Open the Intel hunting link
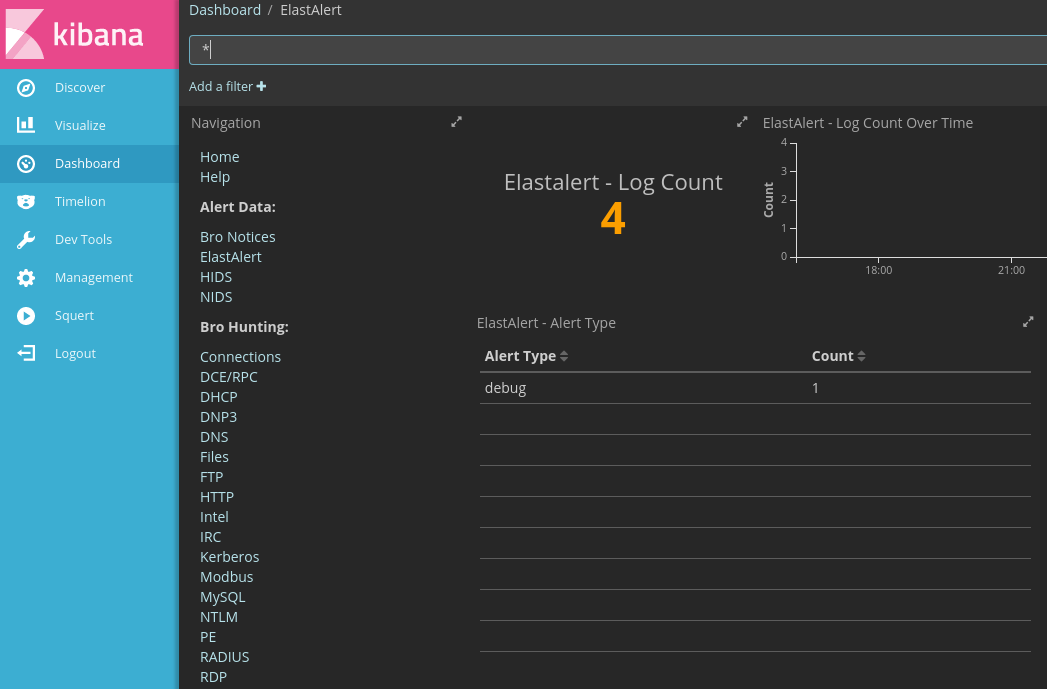Image resolution: width=1047 pixels, height=689 pixels. click(x=214, y=517)
